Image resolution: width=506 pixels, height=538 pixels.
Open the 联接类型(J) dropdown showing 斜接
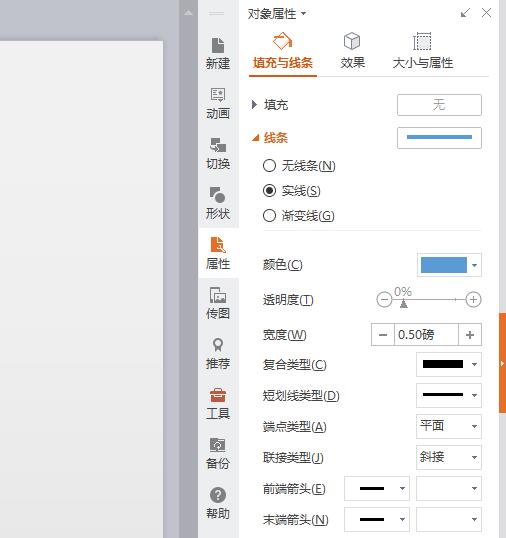click(x=449, y=457)
